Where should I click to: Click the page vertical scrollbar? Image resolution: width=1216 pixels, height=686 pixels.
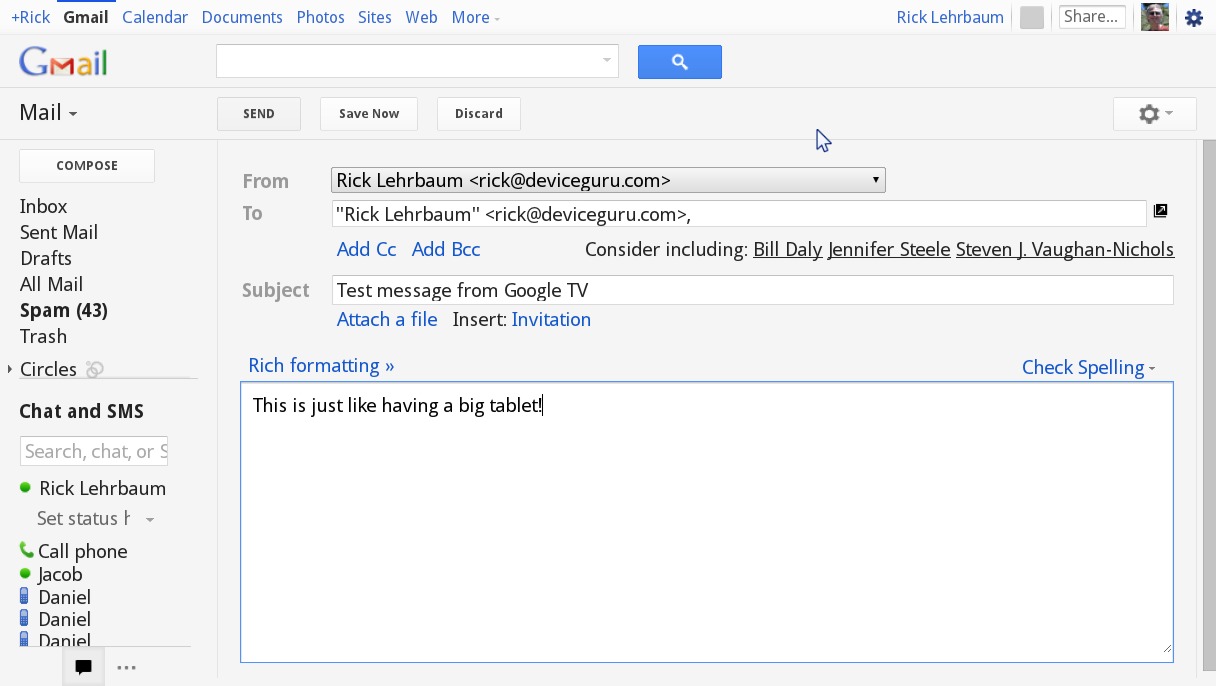[x=1208, y=405]
